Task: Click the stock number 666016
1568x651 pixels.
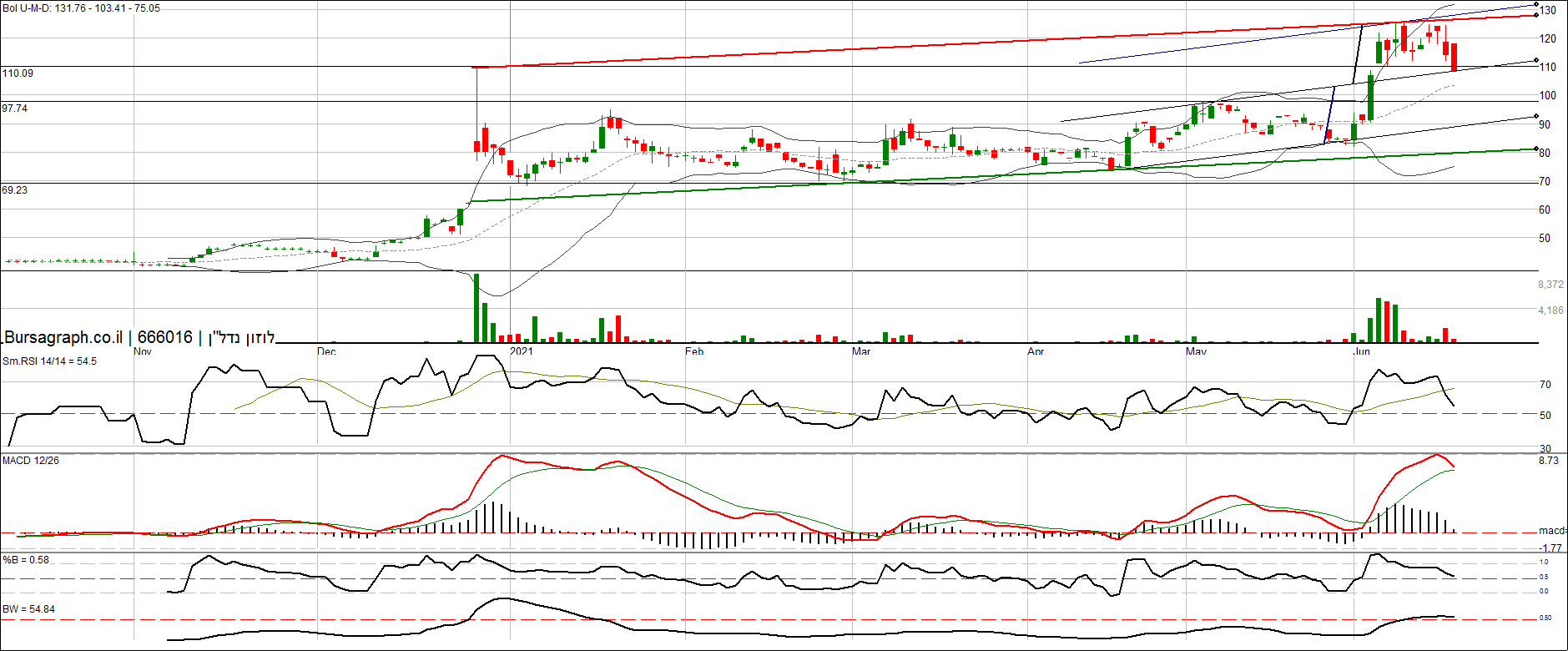Action: (164, 337)
